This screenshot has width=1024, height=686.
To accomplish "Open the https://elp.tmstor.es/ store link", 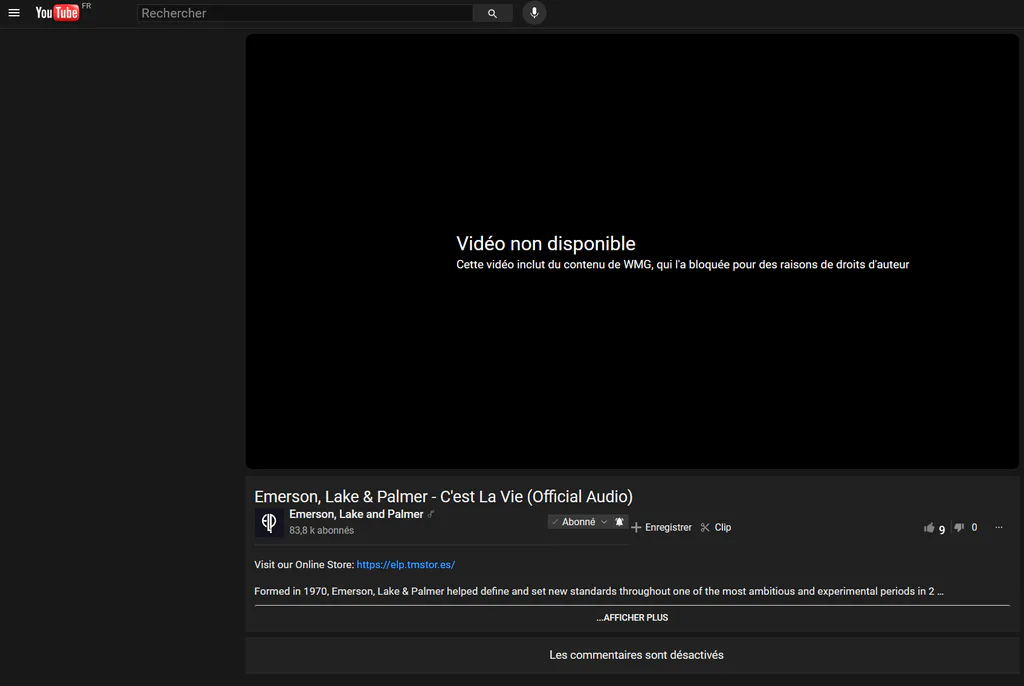I will click(406, 564).
